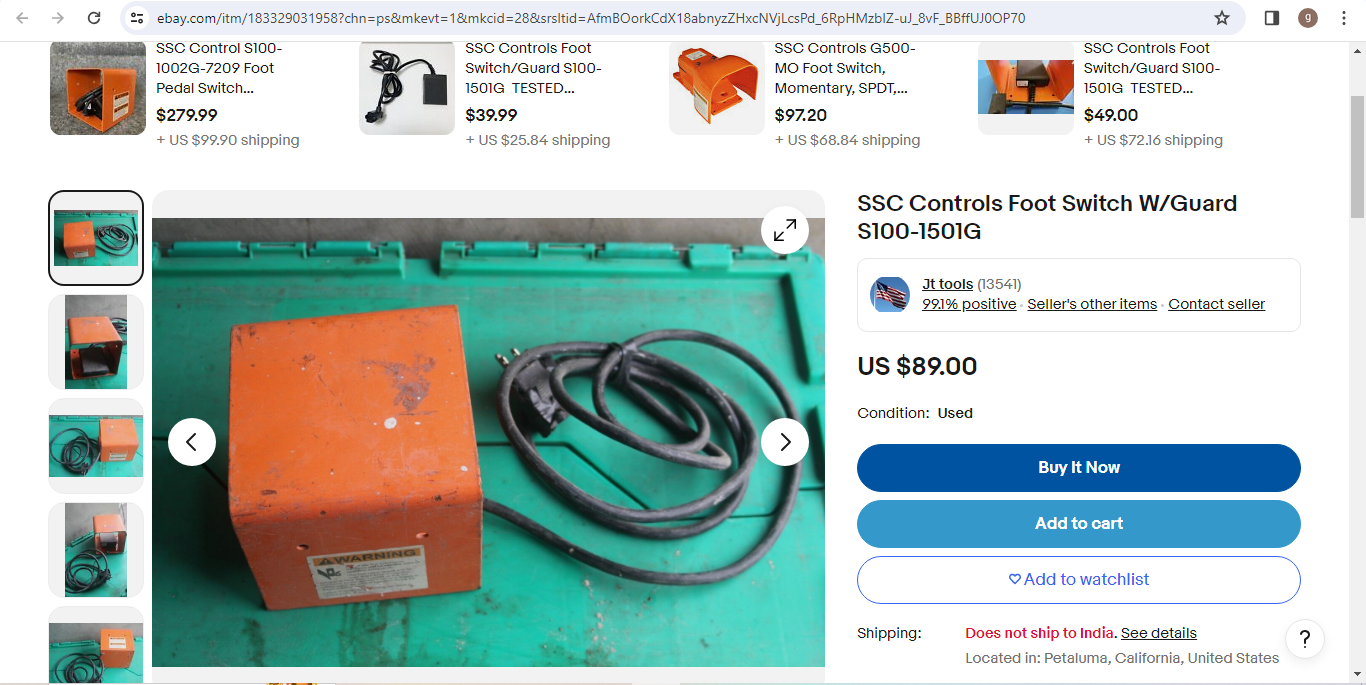Open the help question mark button
Image resolution: width=1366 pixels, height=685 pixels.
(x=1305, y=639)
